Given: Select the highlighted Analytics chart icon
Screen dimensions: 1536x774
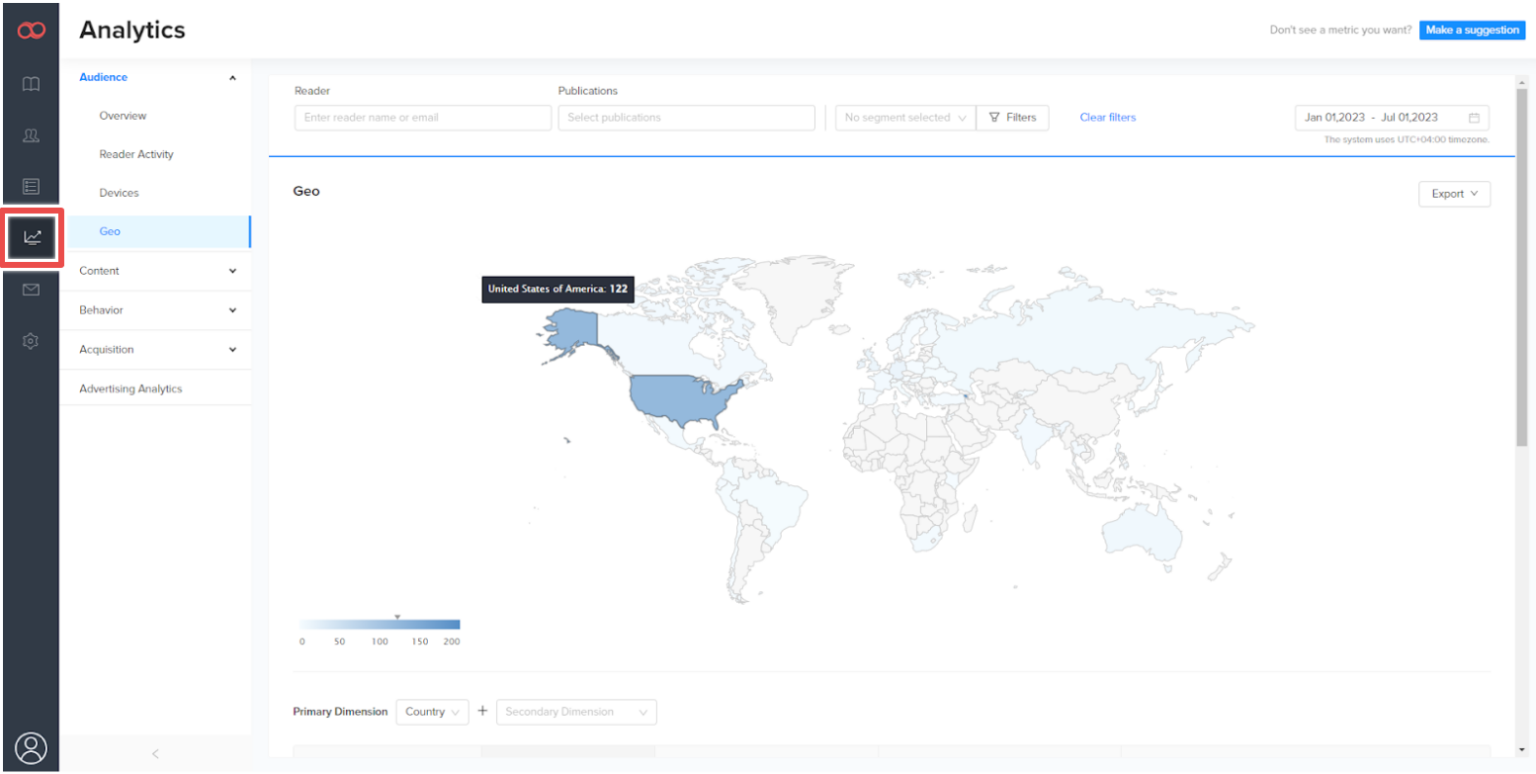Looking at the screenshot, I should (31, 238).
